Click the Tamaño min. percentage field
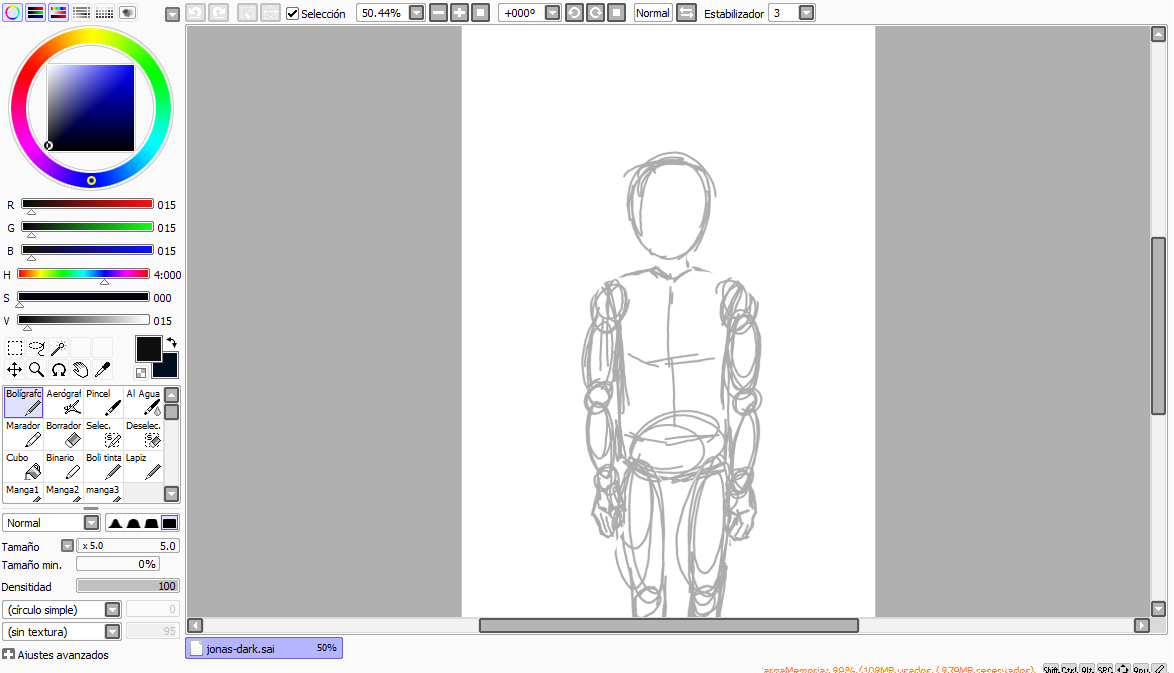 [118, 564]
